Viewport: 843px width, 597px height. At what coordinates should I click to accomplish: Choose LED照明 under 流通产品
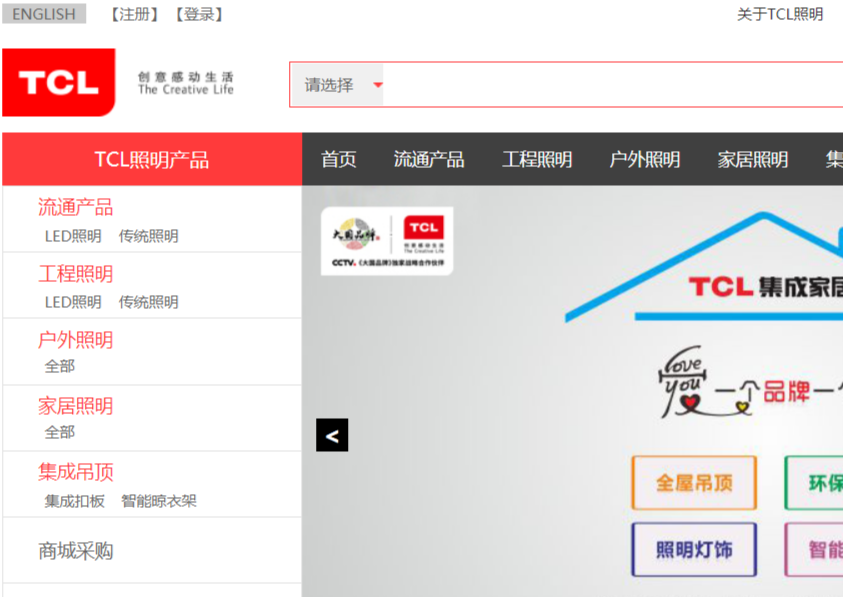tap(73, 236)
